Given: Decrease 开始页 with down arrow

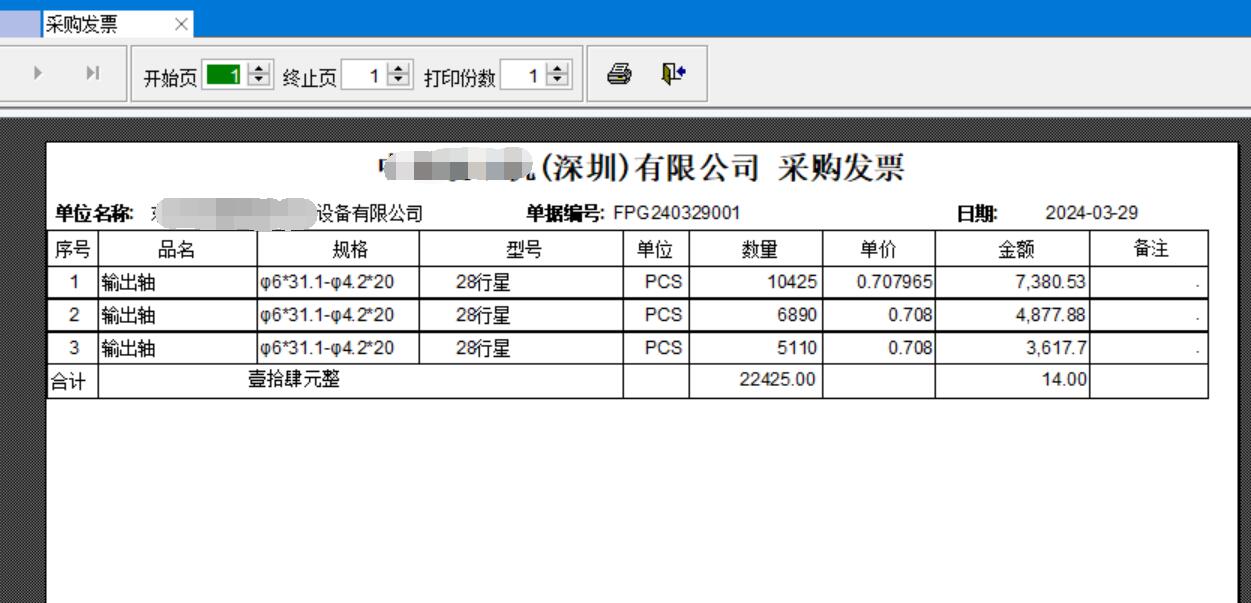Looking at the screenshot, I should click(259, 80).
